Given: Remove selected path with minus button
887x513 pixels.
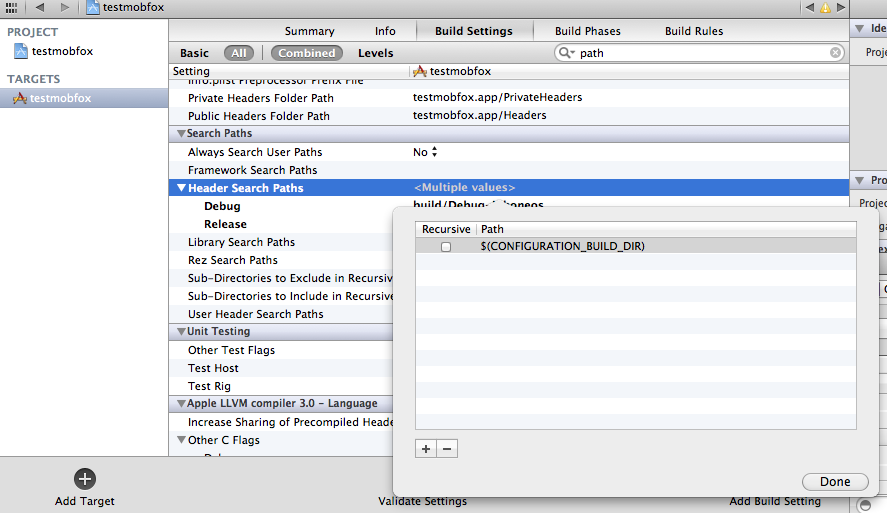Looking at the screenshot, I should (447, 449).
